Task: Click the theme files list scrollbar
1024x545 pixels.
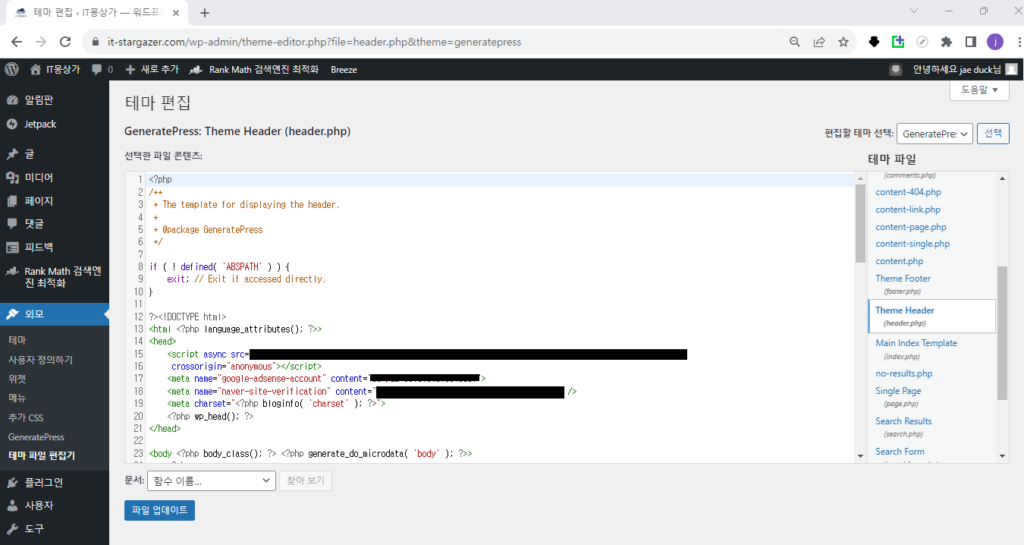Action: (1002, 333)
